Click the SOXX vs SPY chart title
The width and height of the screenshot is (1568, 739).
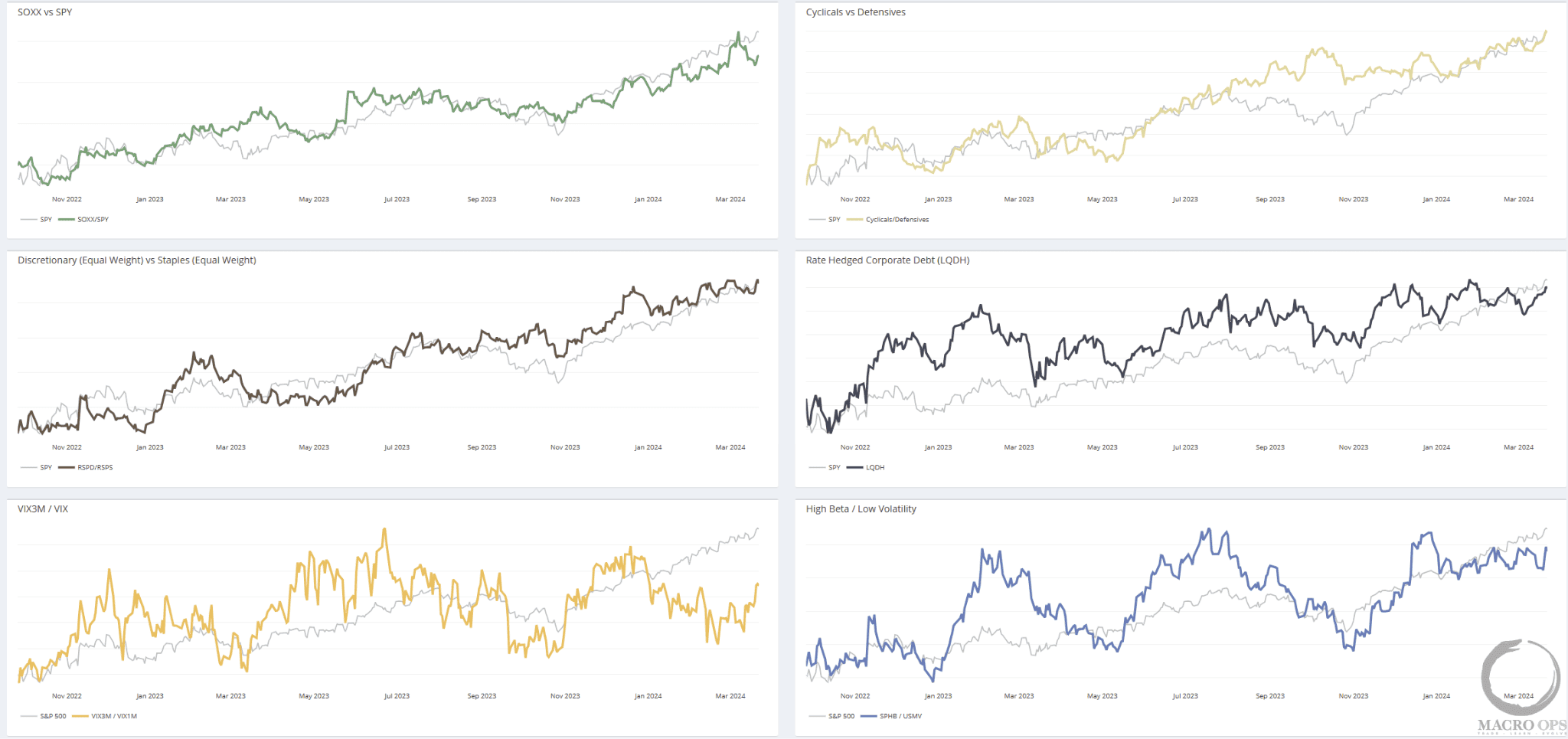click(45, 12)
